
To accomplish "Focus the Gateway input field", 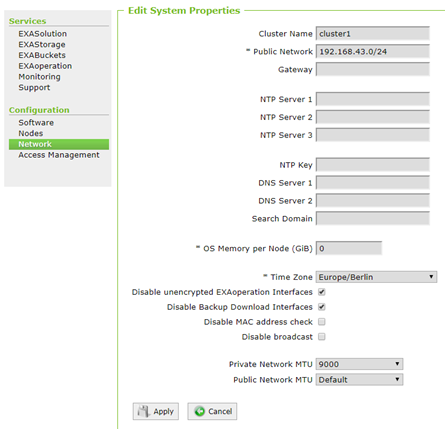I will click(x=373, y=69).
